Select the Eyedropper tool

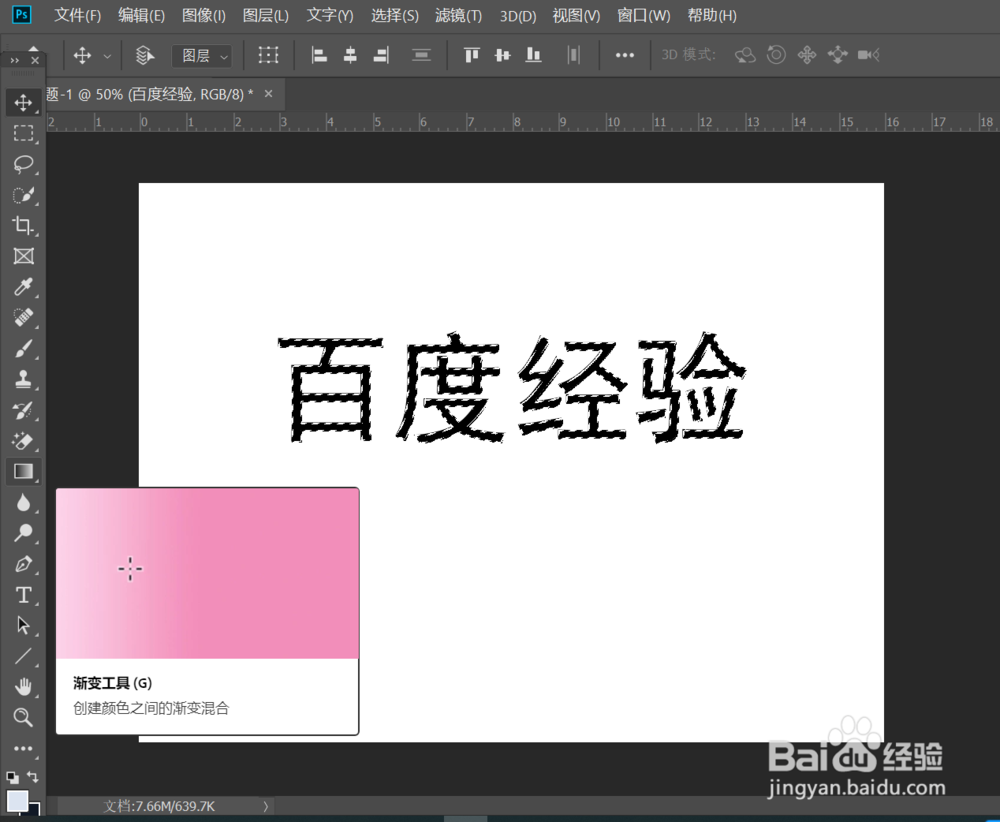click(x=24, y=287)
